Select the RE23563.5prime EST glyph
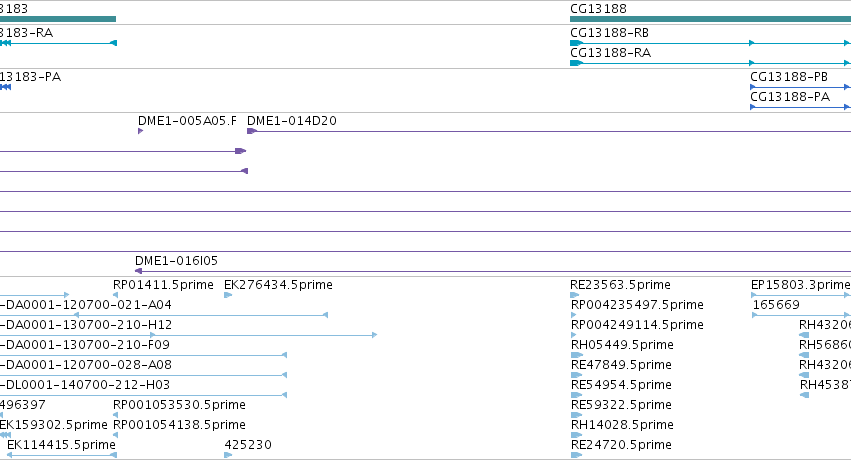Image resolution: width=851 pixels, height=460 pixels. (x=575, y=295)
